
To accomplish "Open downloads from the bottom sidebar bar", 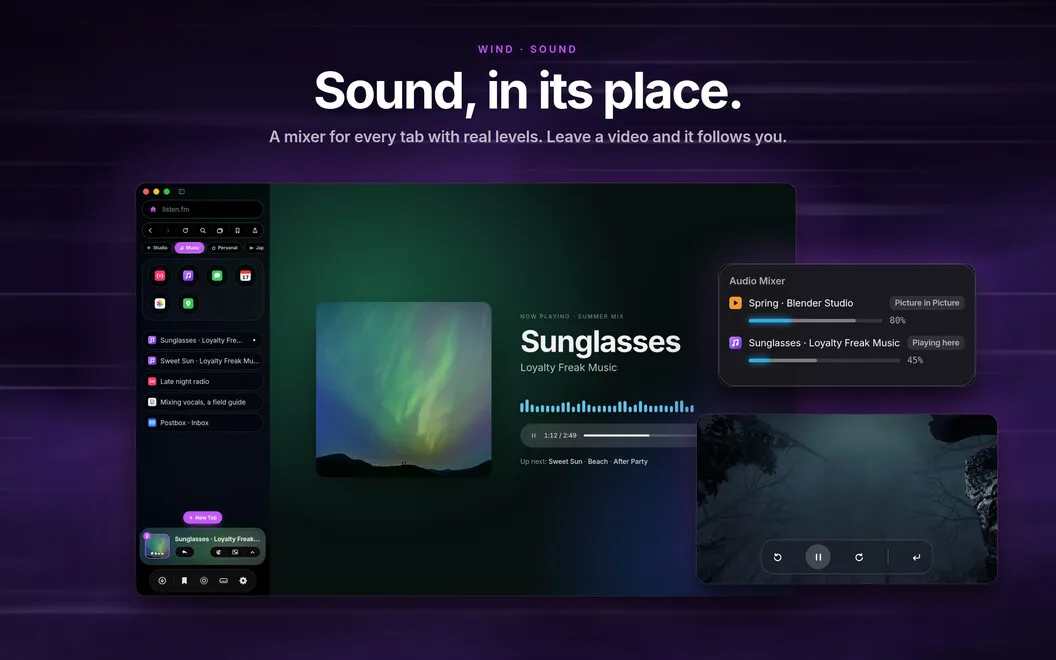I will click(x=162, y=581).
